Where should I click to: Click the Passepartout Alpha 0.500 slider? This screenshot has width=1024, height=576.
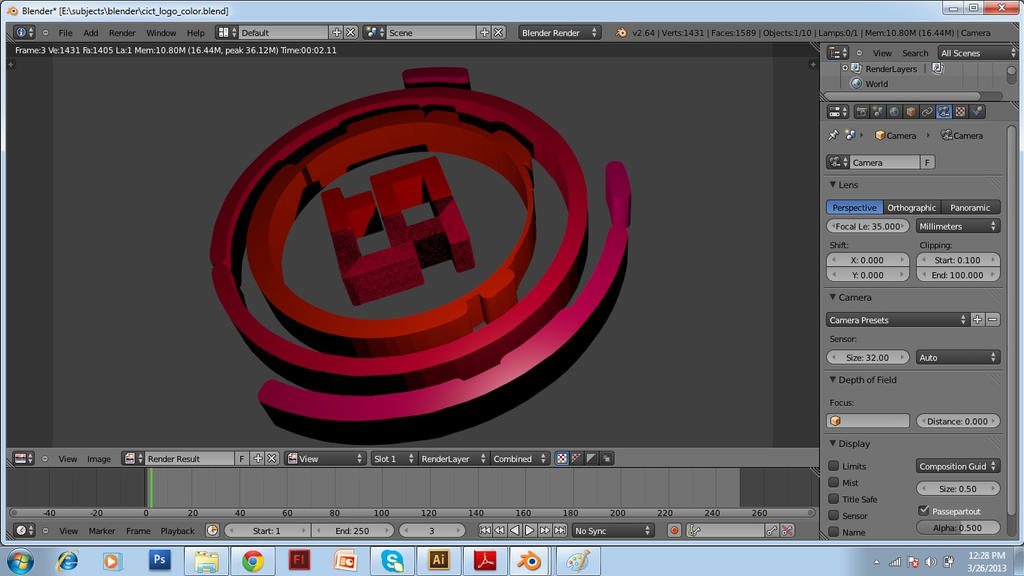957,528
